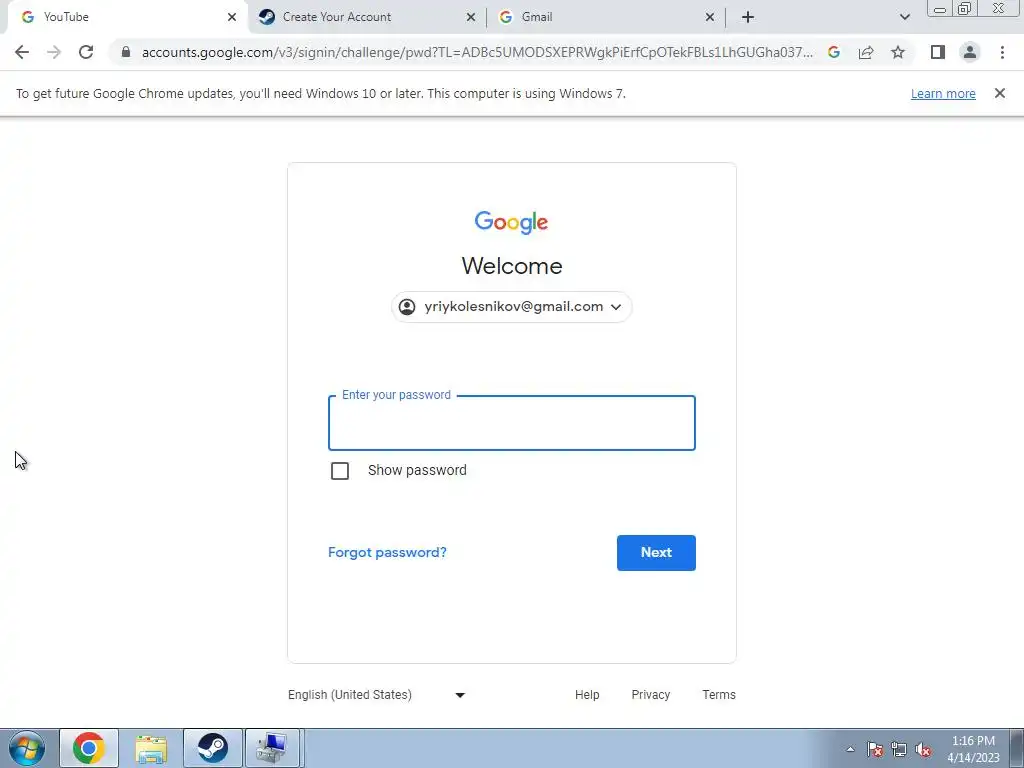Click the network tray icon
Image resolution: width=1024 pixels, height=768 pixels.
tap(899, 749)
